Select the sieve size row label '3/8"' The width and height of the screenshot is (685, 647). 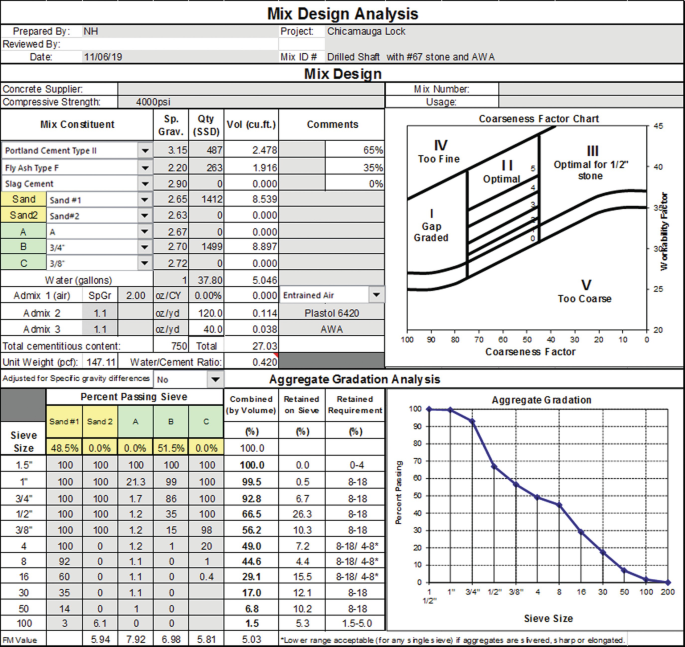[x=23, y=530]
